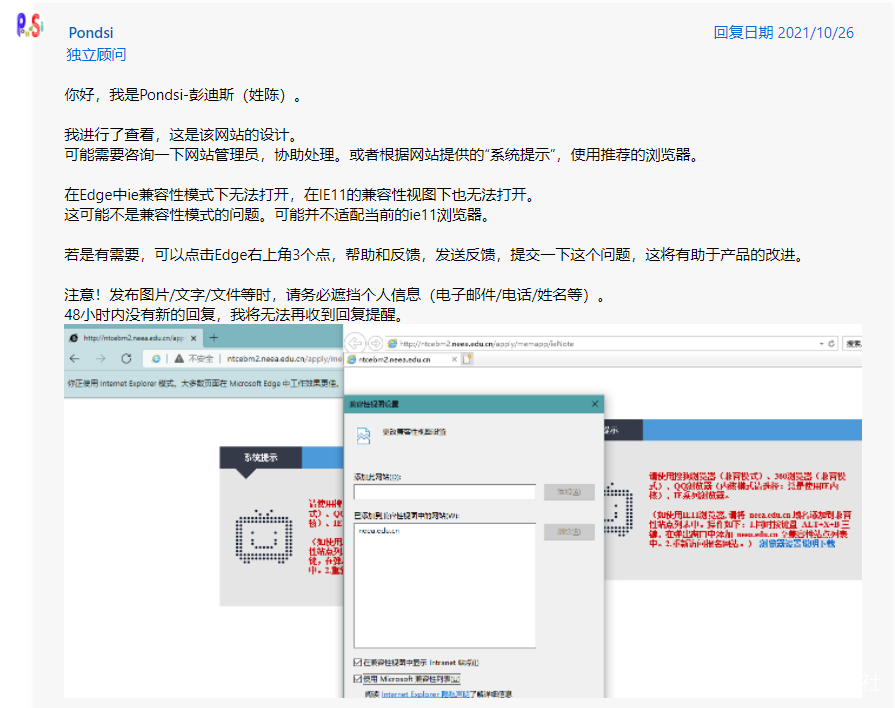895x708 pixels.
Task: Open a new tab in IE11
Action: pyautogui.click(x=467, y=360)
